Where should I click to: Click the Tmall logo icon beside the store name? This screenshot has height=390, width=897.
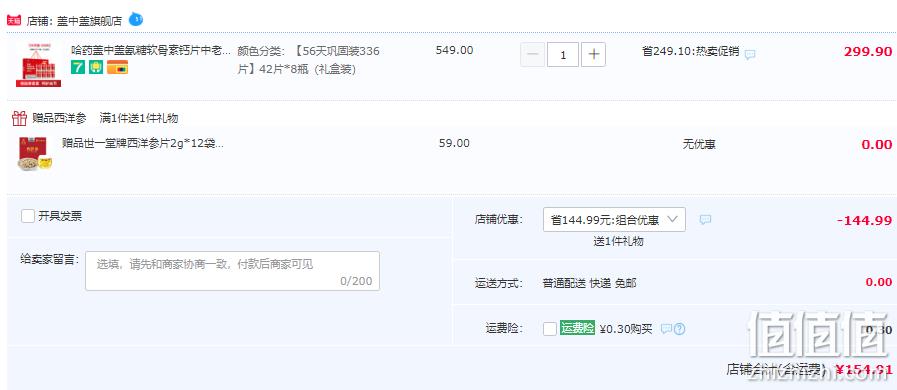click(14, 21)
